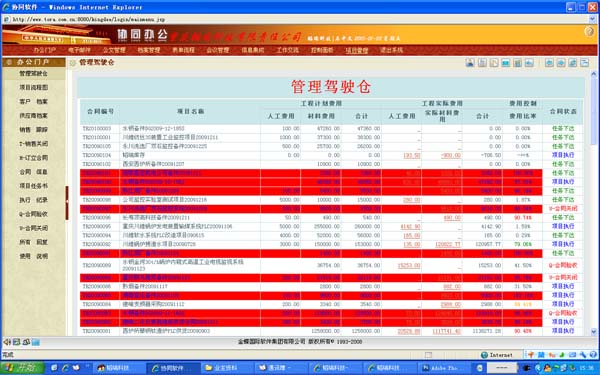Screen dimensions: 600x375
Task: Click the -900.00 material cost link
Action: click(451, 155)
